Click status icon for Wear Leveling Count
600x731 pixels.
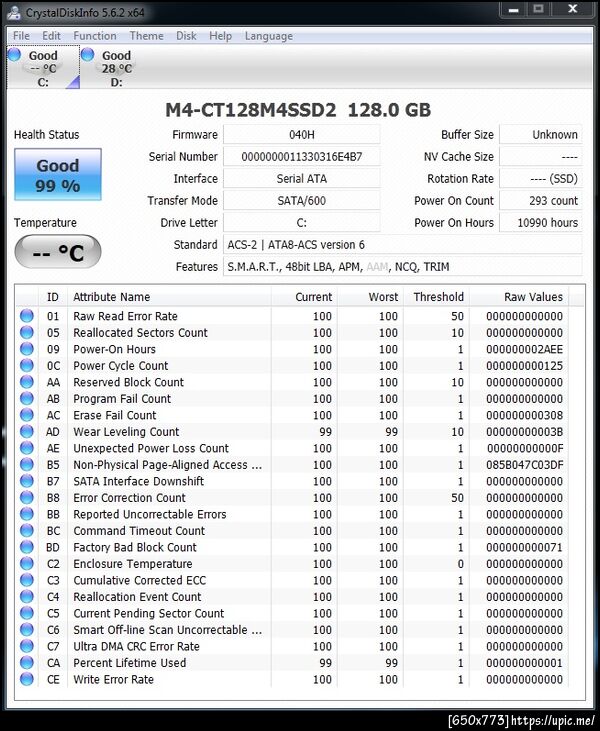(27, 432)
